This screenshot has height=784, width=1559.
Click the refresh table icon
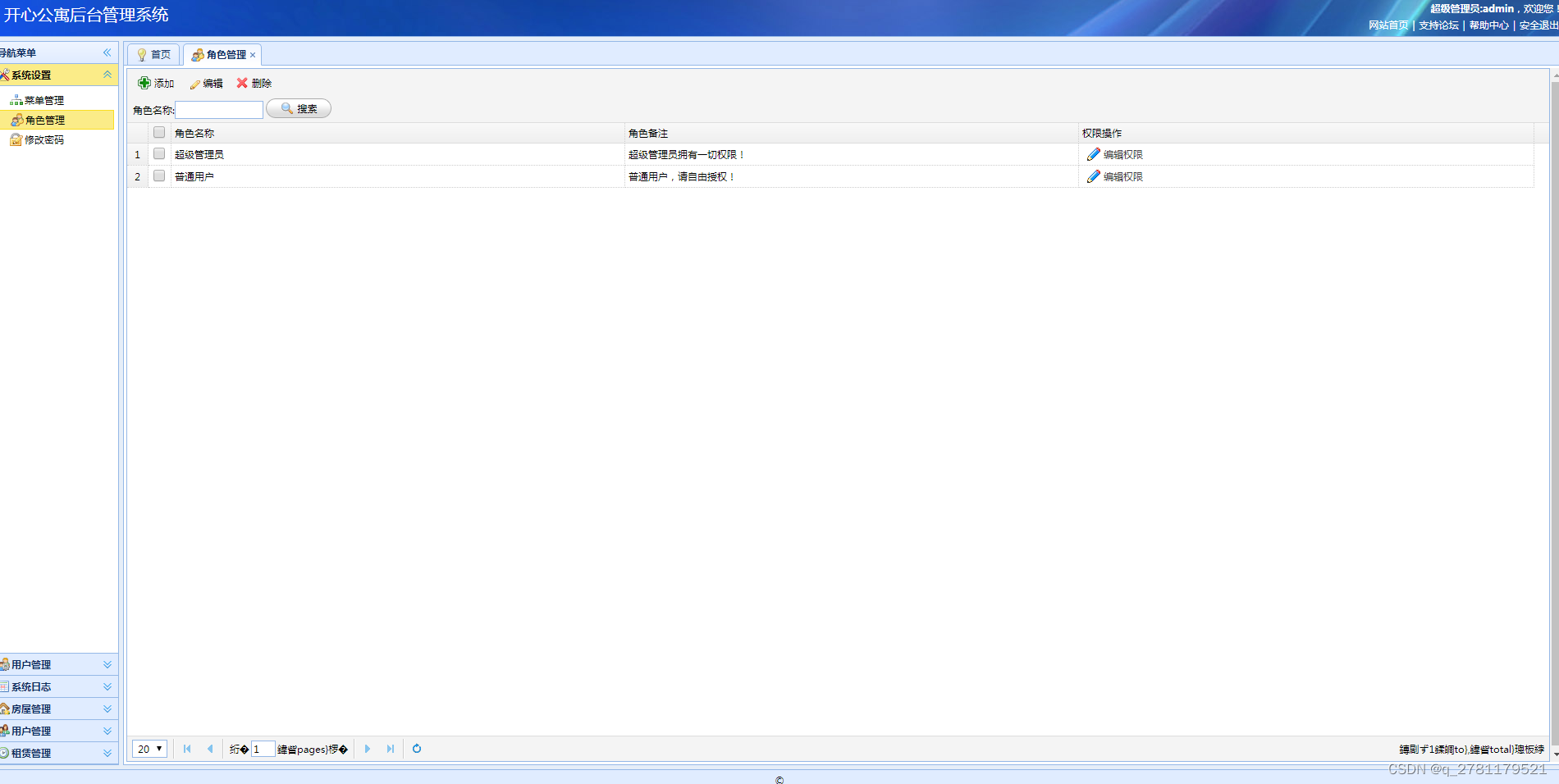pyautogui.click(x=417, y=749)
